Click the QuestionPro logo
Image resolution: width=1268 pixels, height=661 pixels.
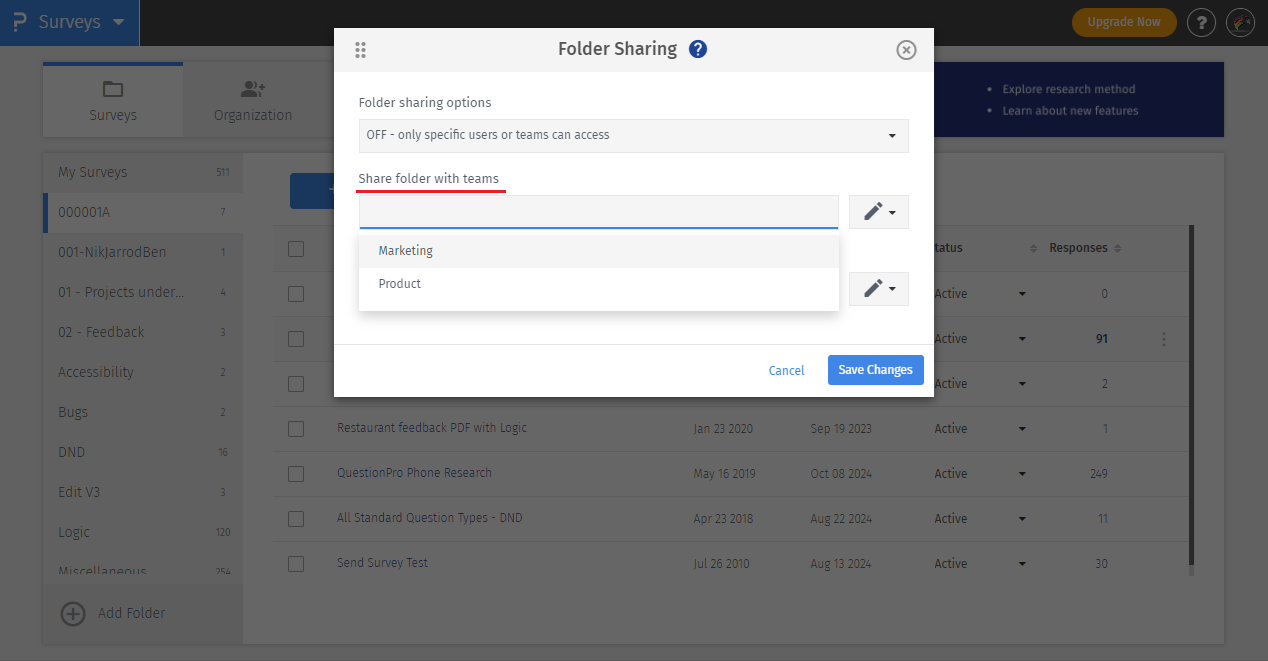pyautogui.click(x=20, y=21)
